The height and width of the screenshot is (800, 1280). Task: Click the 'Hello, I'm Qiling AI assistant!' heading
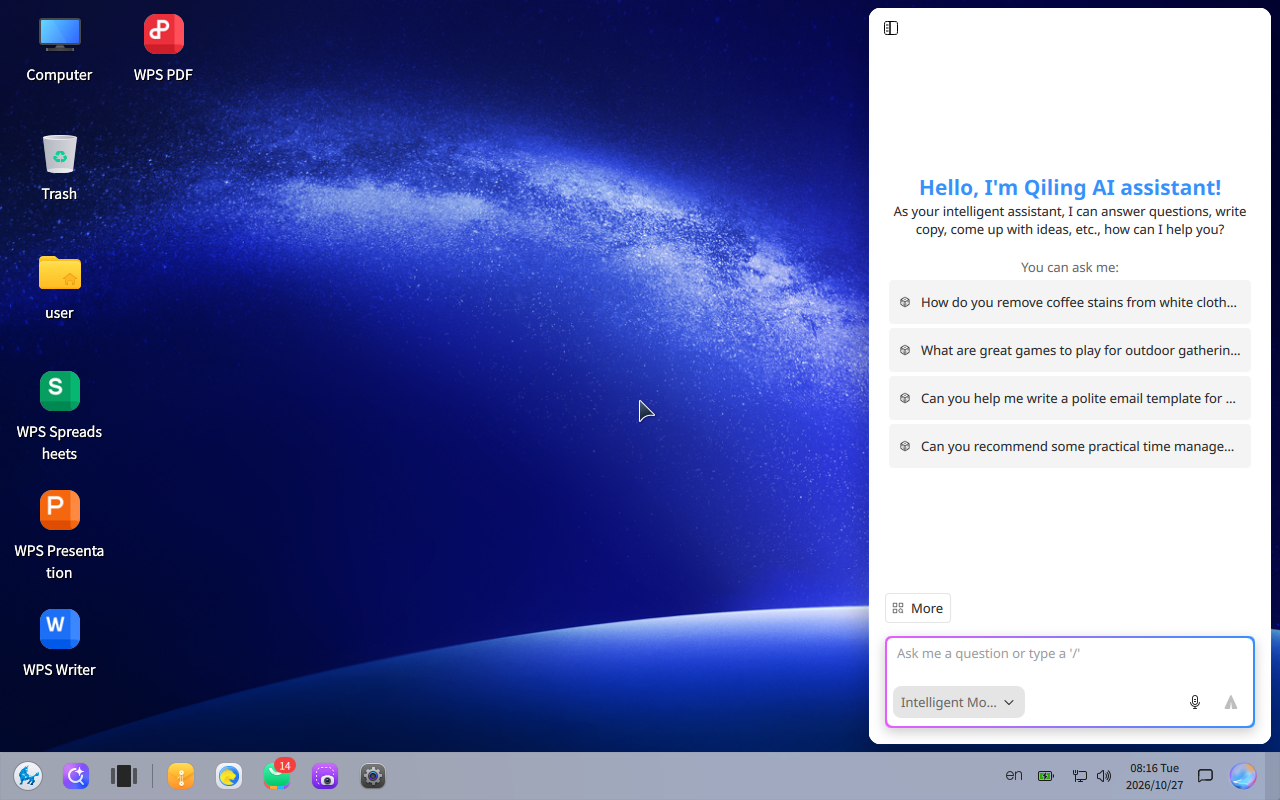1070,187
